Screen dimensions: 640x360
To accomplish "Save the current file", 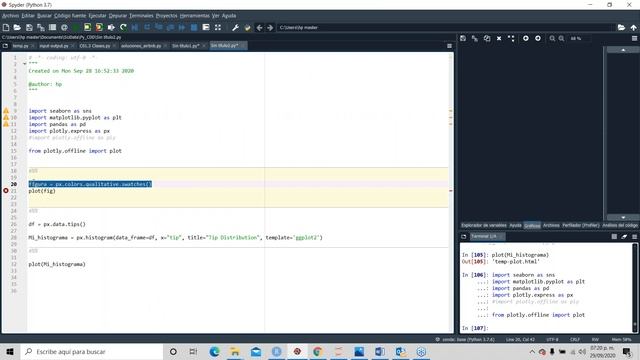I will pyautogui.click(x=29, y=27).
